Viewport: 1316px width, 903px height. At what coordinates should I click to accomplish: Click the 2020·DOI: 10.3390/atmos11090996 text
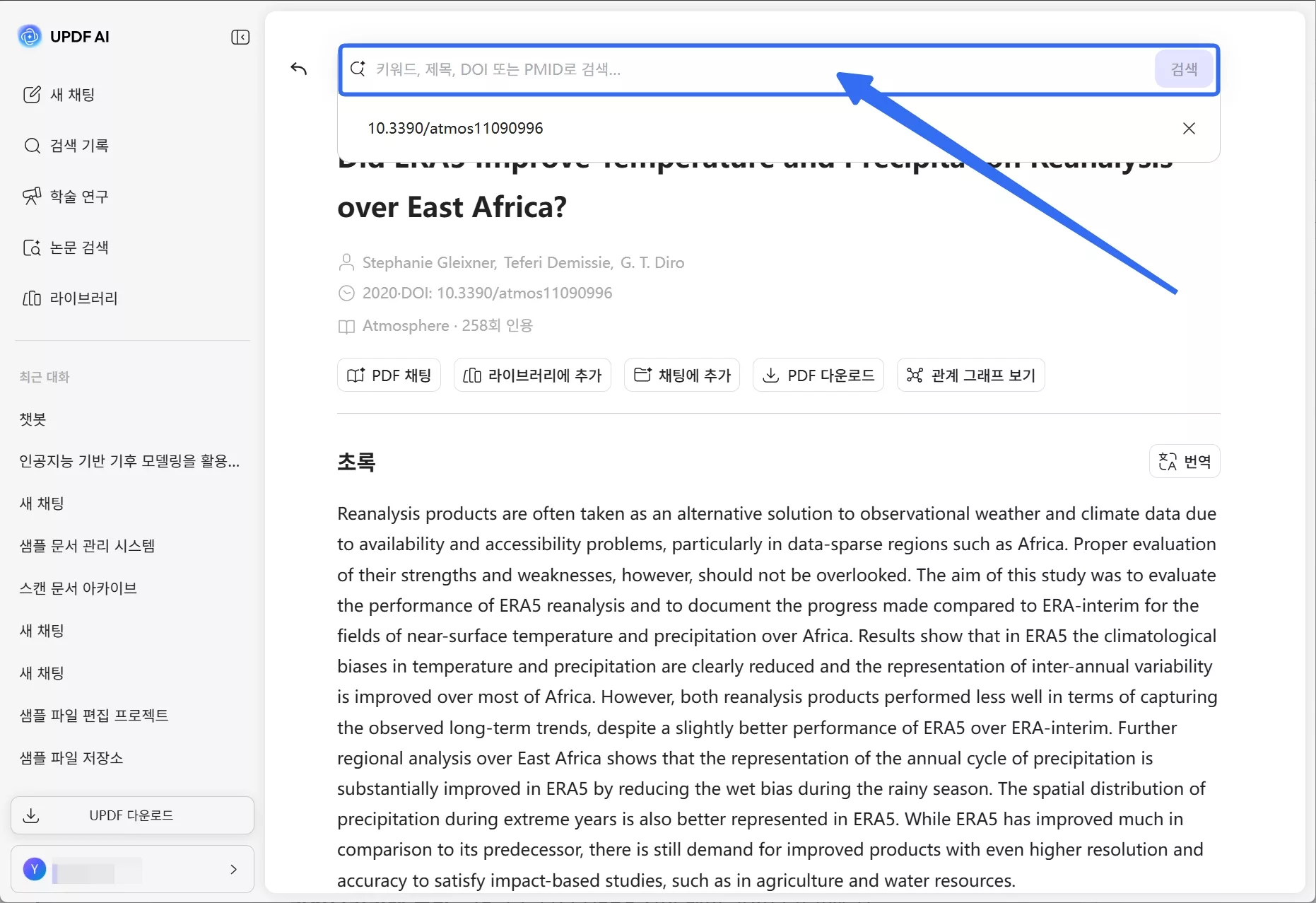coord(488,293)
